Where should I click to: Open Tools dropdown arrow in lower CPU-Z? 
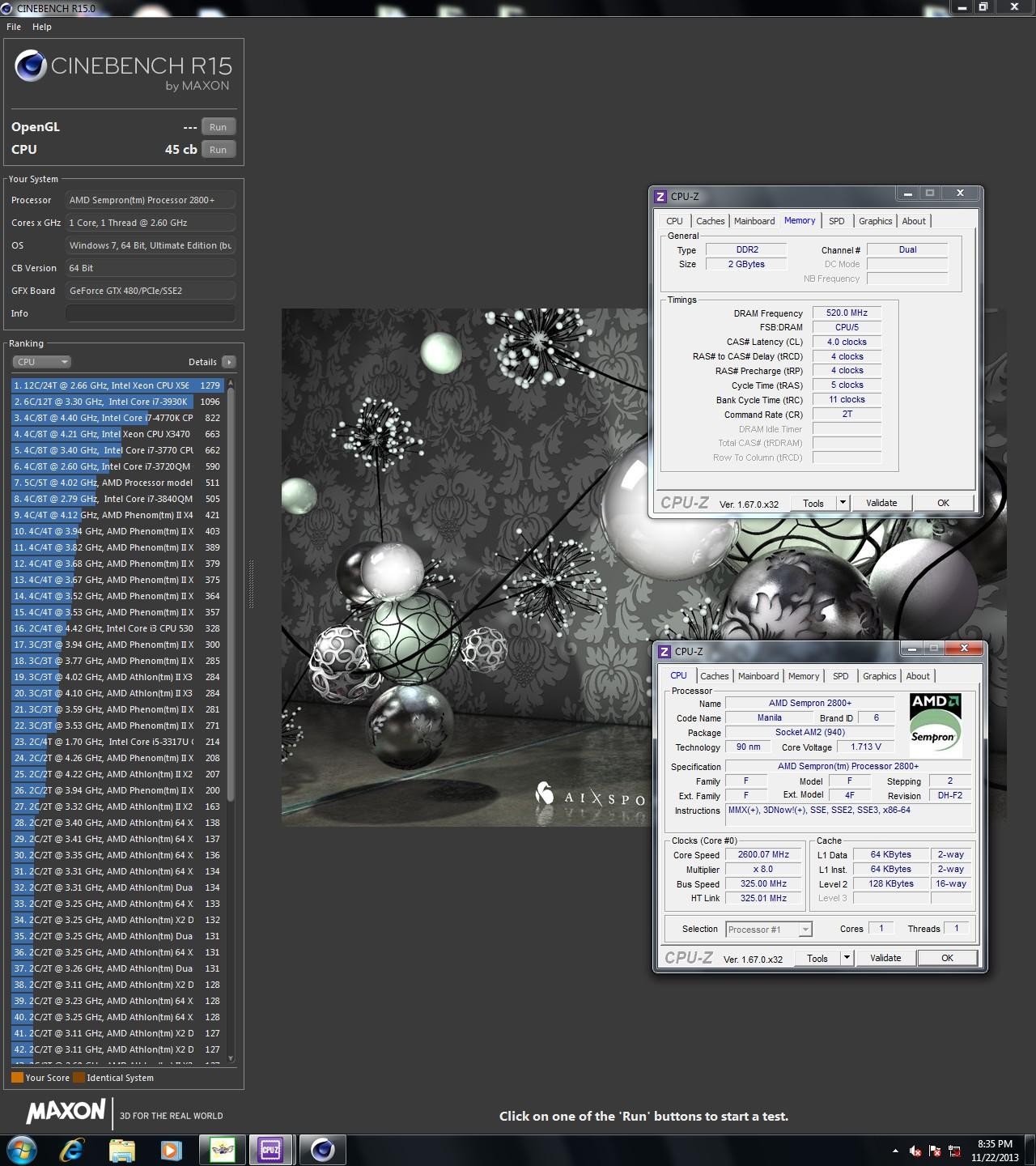click(x=847, y=958)
